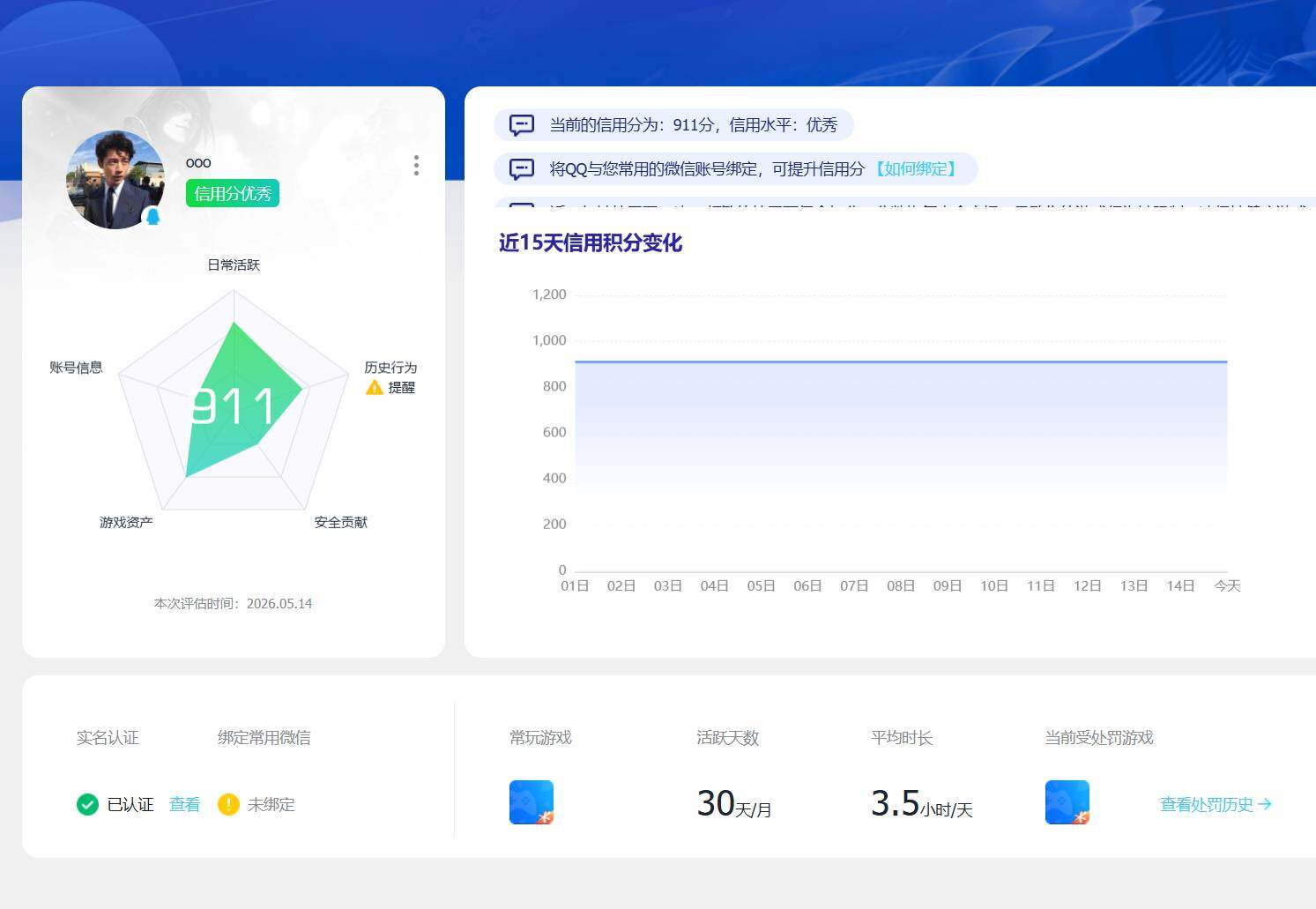Open the 如何绑定 link

pyautogui.click(x=915, y=169)
